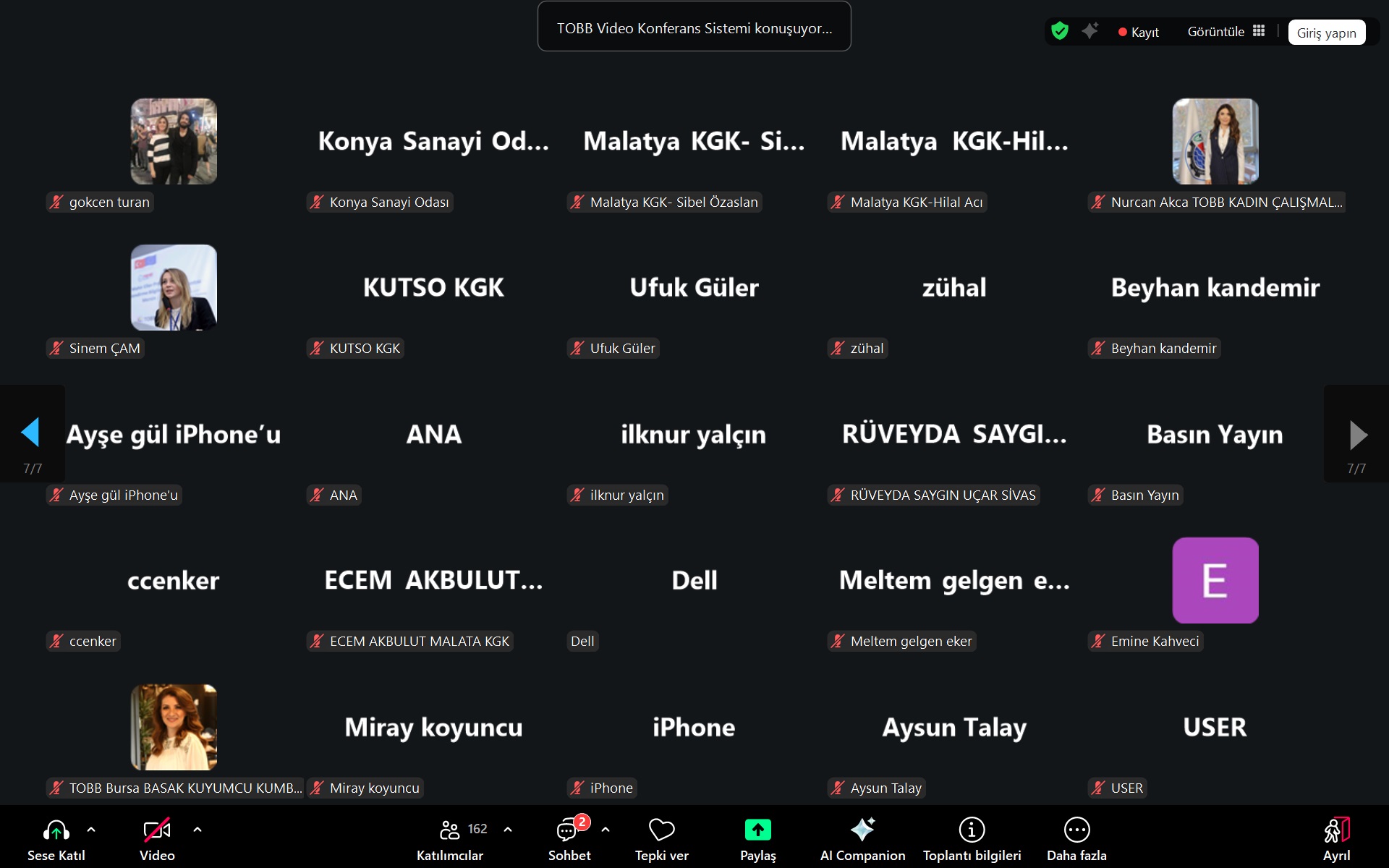Click the Giriş yapın button
Screen dimensions: 1389x868
coord(1326,33)
